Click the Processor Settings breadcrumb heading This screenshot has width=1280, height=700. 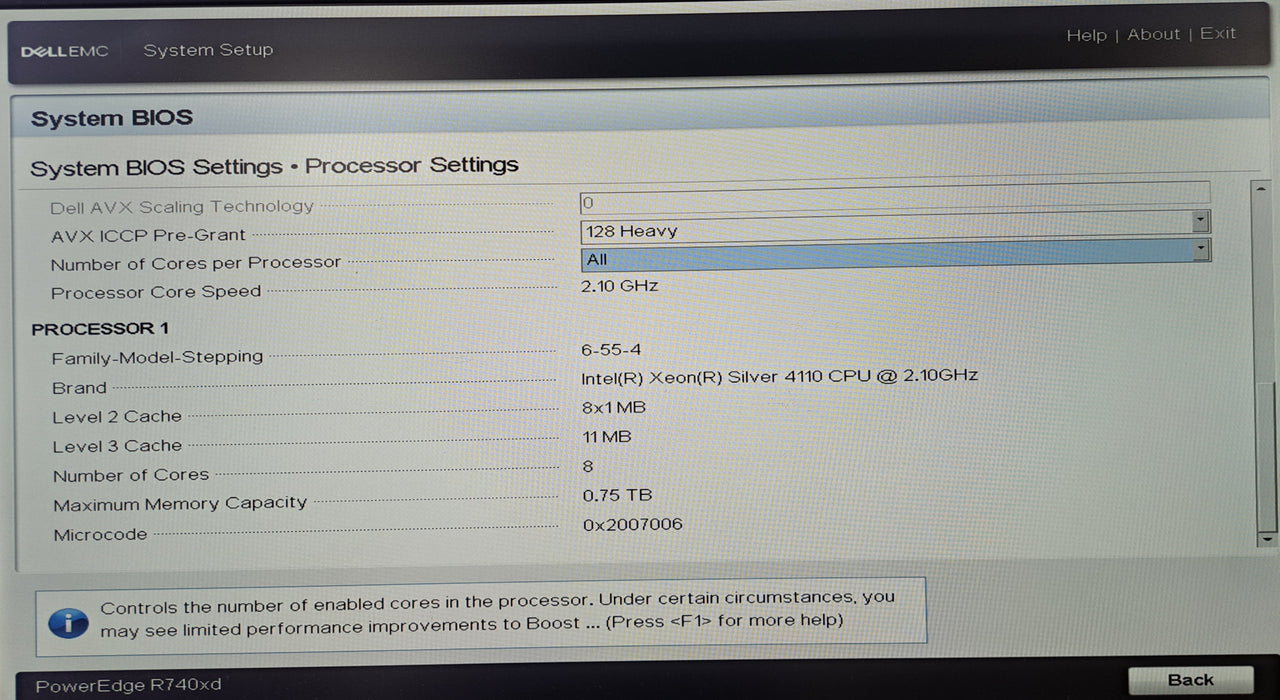click(x=412, y=165)
